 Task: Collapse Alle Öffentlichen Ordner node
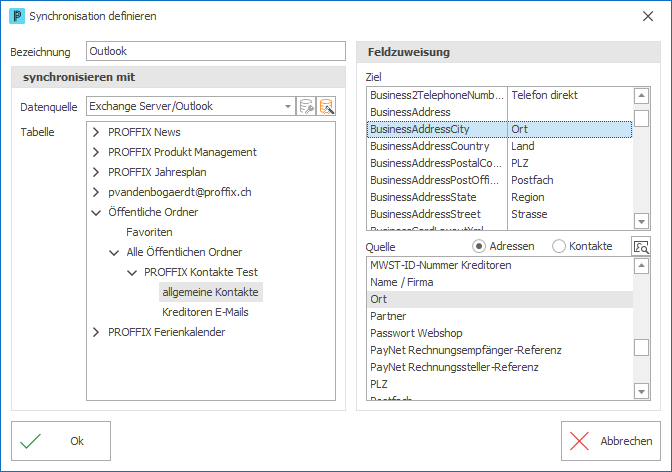(x=114, y=252)
